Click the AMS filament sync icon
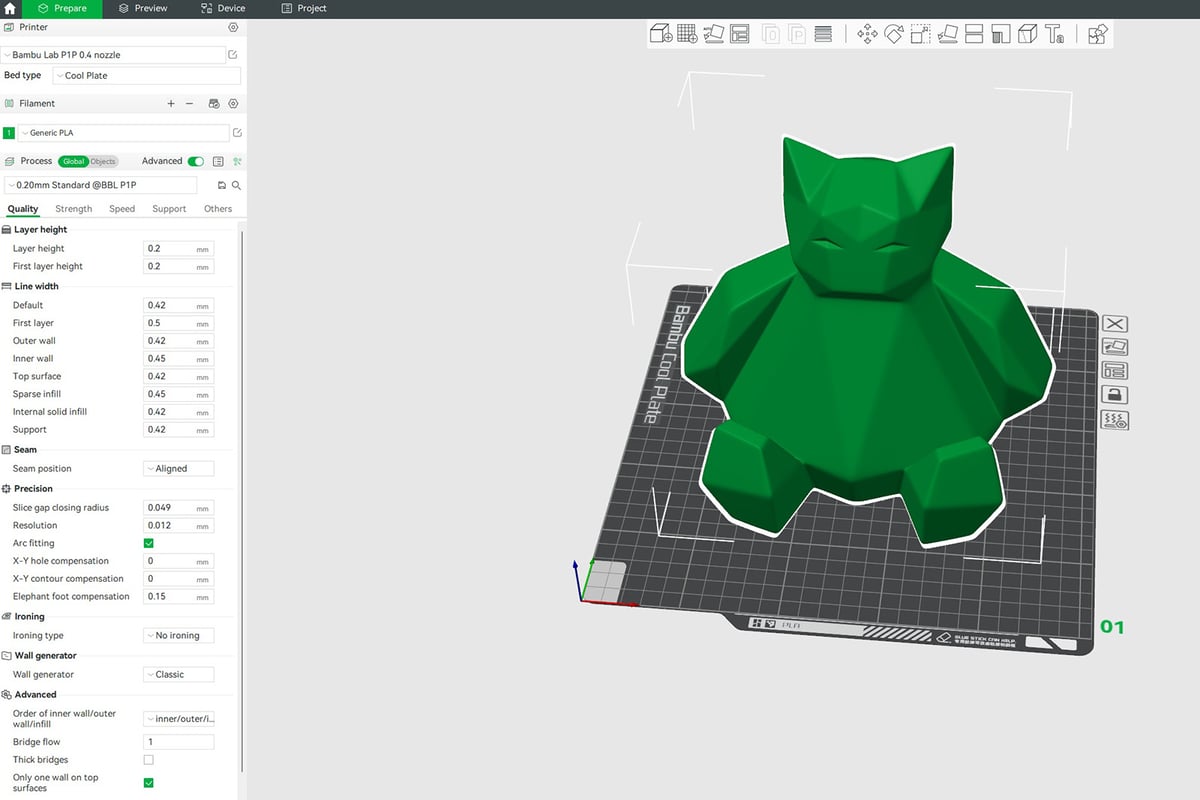The height and width of the screenshot is (800, 1200). click(213, 104)
